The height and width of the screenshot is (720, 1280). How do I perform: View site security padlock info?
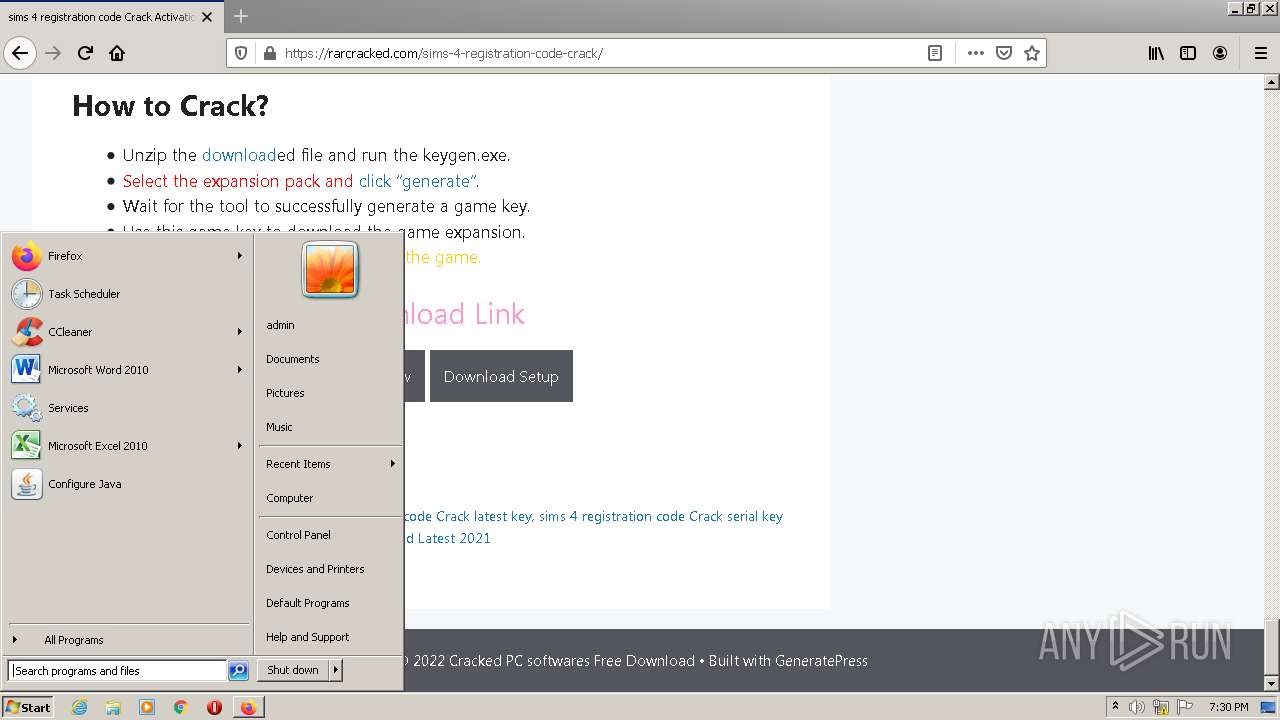(x=268, y=53)
